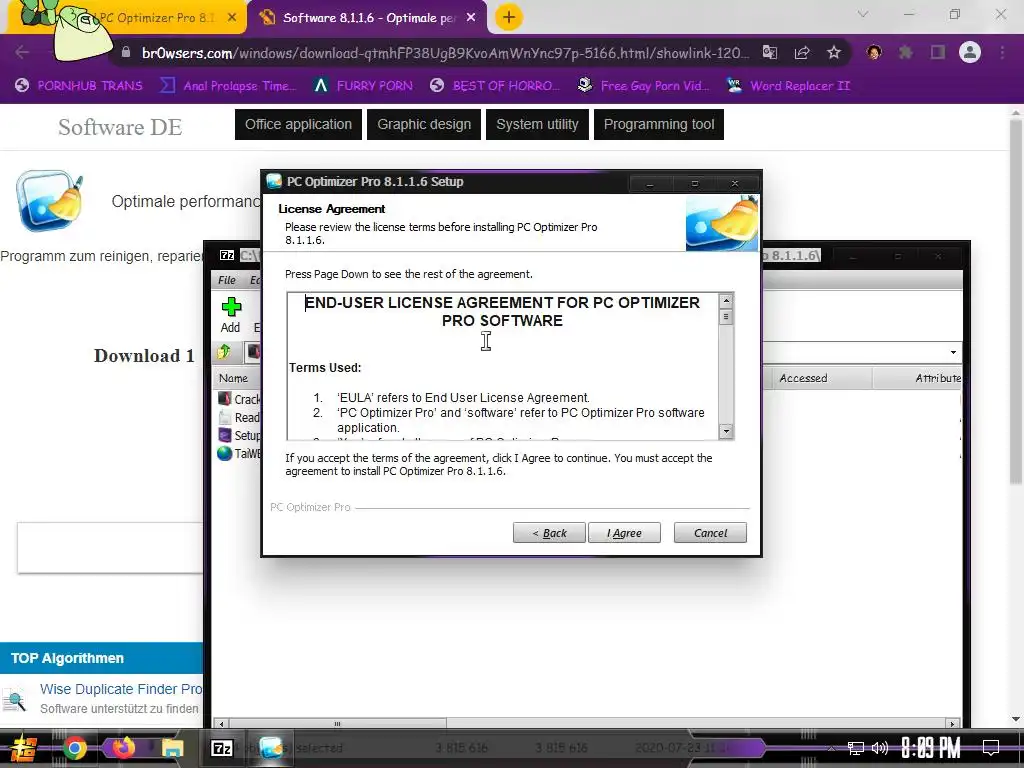Click the 8:09 PM clock
Screen dimensions: 1024x768
930,748
